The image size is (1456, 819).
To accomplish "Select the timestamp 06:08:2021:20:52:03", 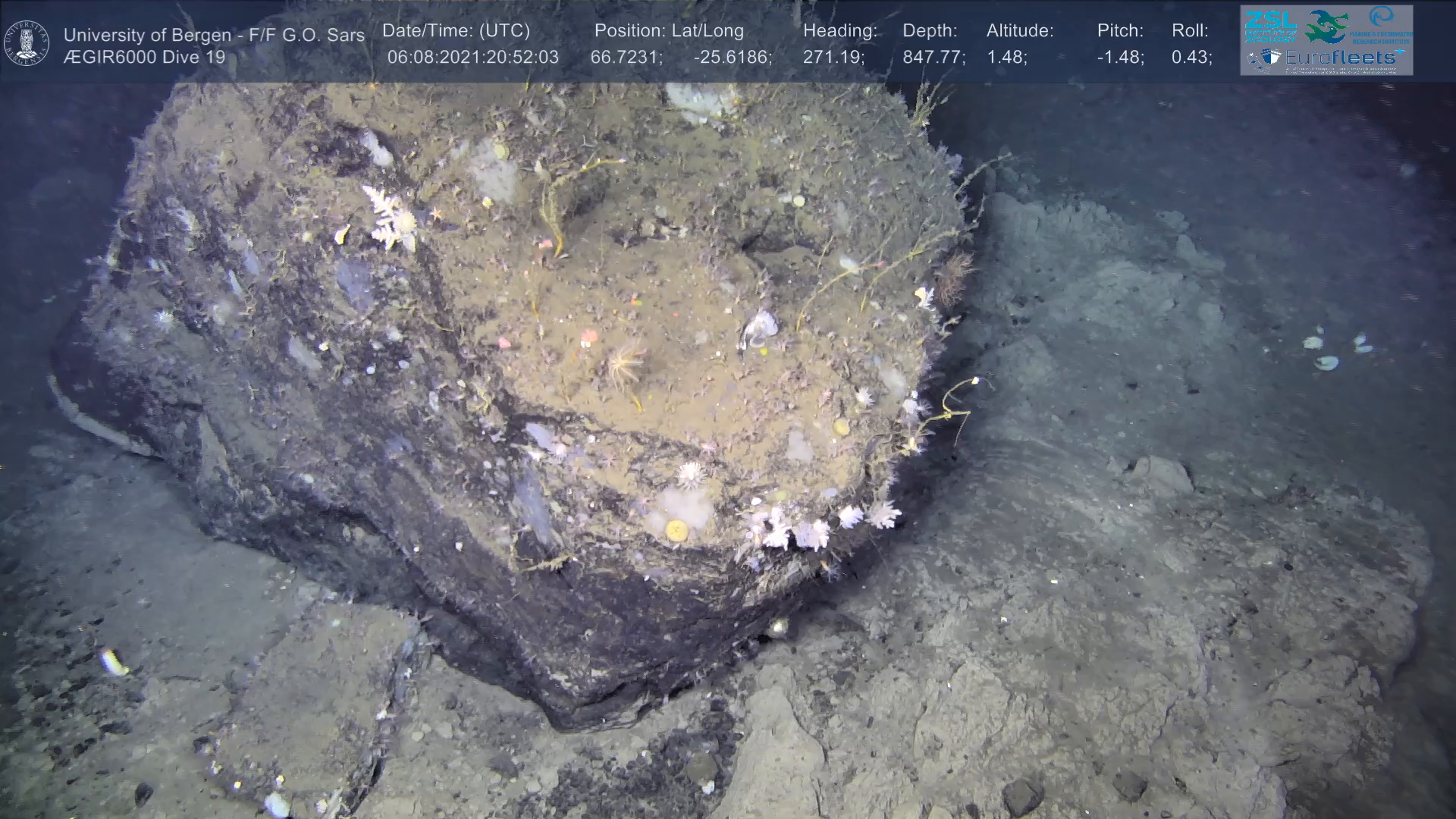I will coord(472,58).
